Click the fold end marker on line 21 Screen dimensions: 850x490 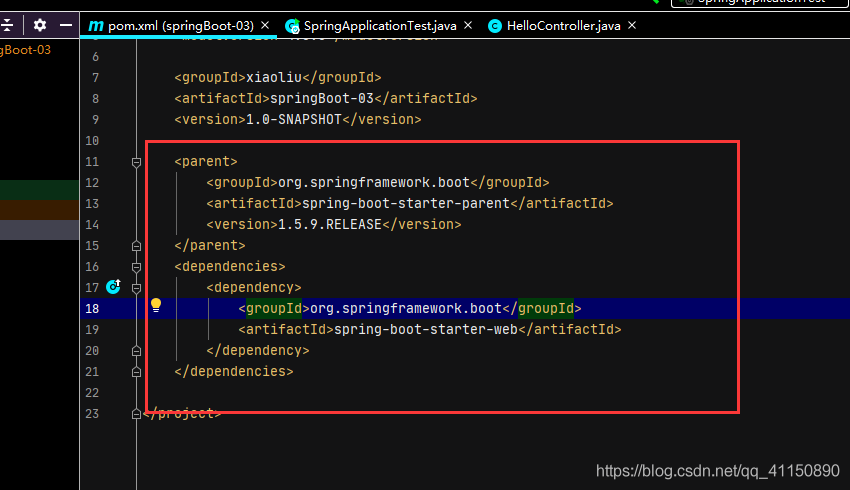[x=137, y=372]
